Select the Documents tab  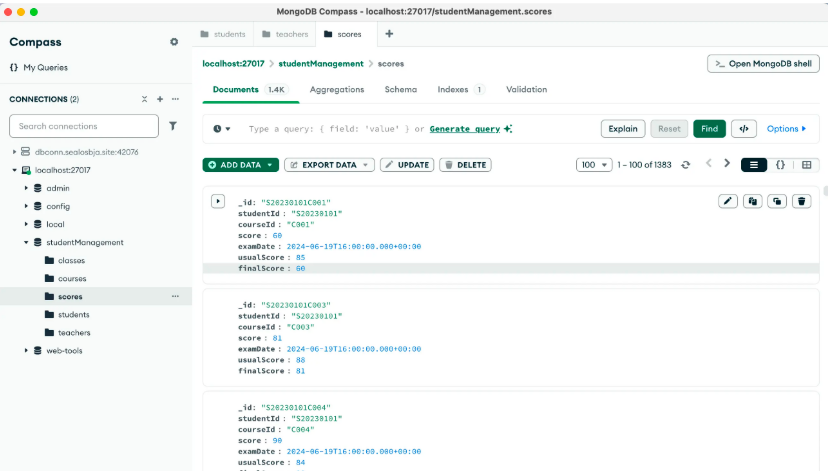[x=250, y=90]
